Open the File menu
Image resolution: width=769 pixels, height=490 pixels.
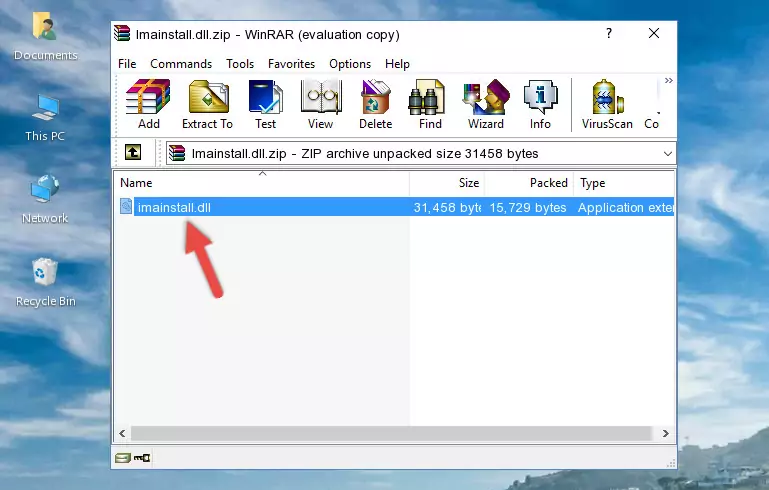pyautogui.click(x=127, y=64)
